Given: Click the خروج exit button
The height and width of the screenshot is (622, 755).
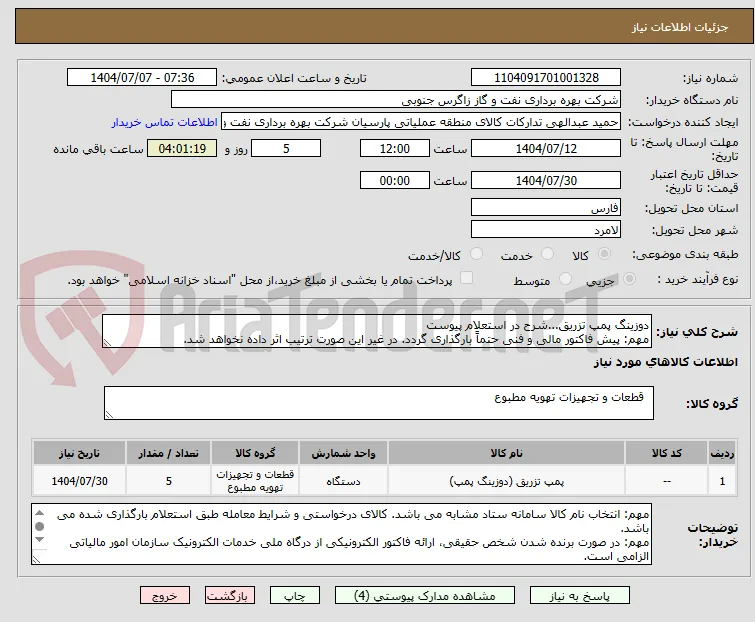Looking at the screenshot, I should (165, 596).
